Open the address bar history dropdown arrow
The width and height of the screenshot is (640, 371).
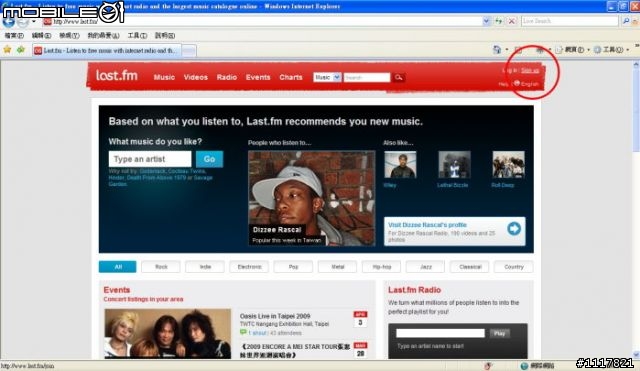pyautogui.click(x=486, y=21)
